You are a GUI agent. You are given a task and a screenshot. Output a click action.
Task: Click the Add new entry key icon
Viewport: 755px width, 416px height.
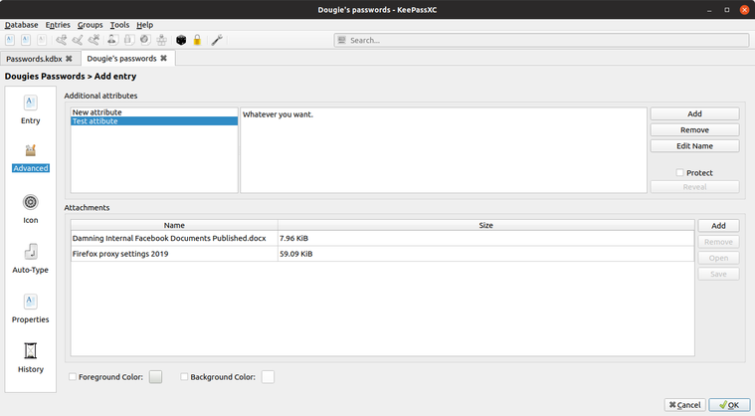click(x=61, y=40)
